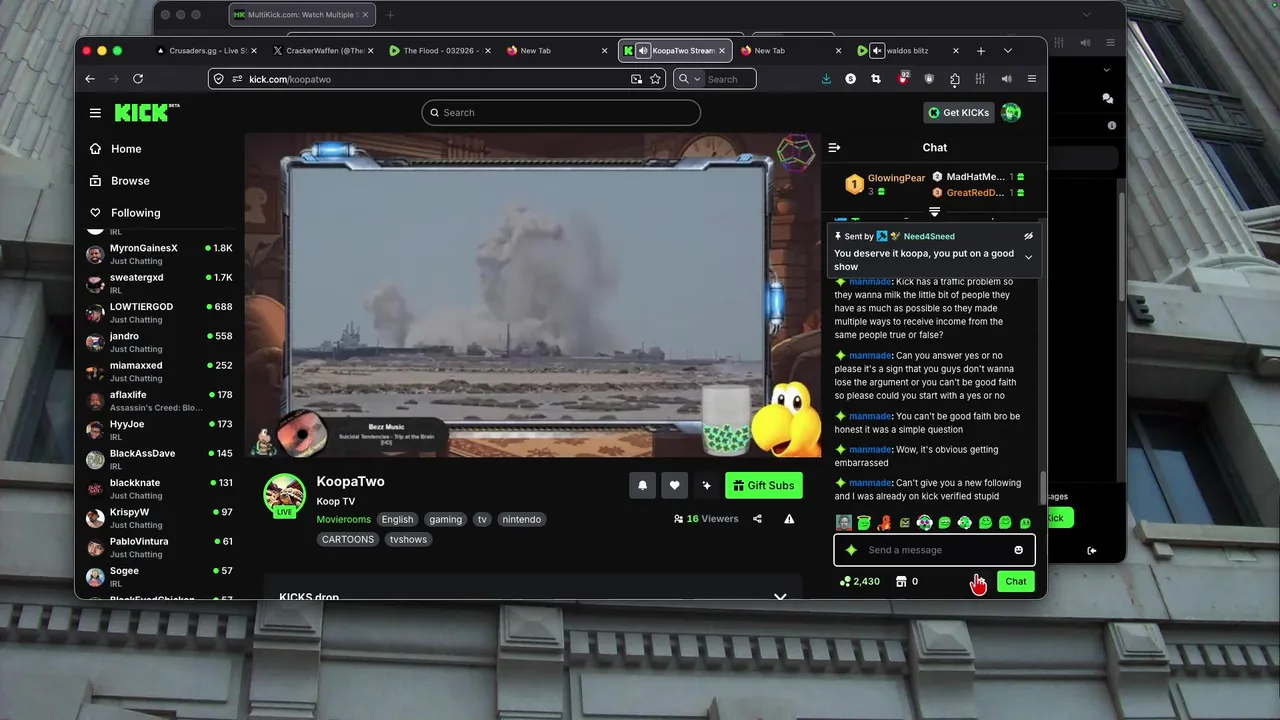Go back to the previous page
1280x720 pixels.
90,79
